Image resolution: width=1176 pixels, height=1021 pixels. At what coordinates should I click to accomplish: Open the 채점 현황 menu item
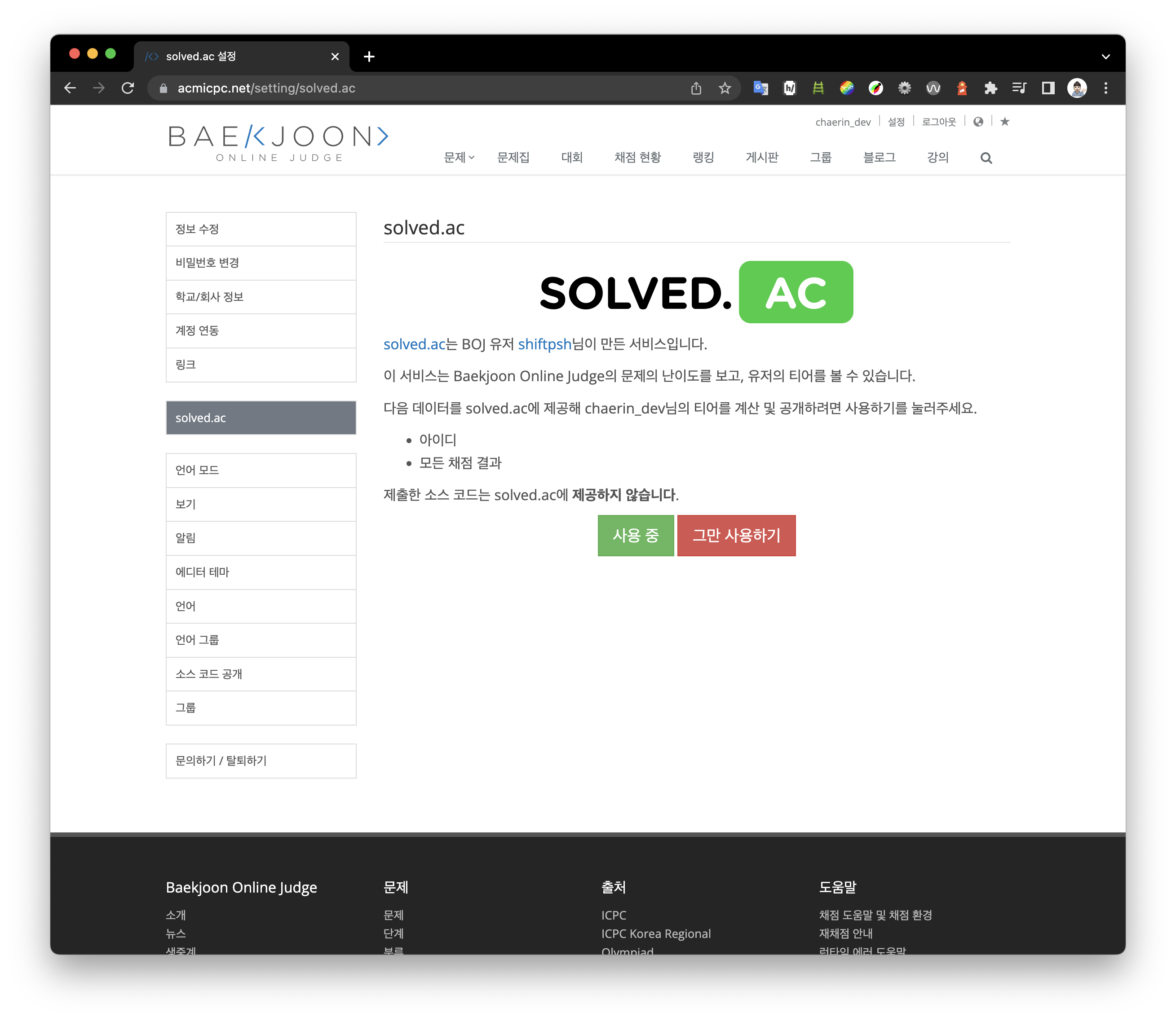click(x=637, y=157)
